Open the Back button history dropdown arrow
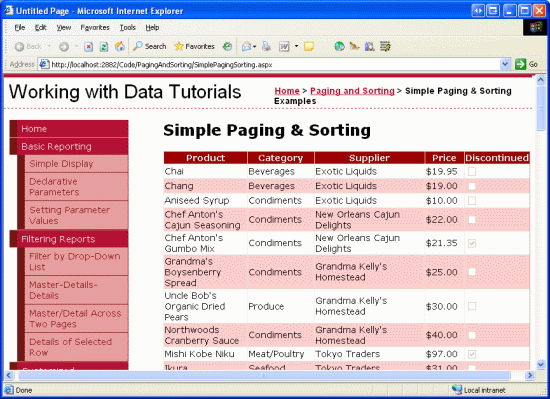Viewport: 550px width, 399px height. pos(49,46)
